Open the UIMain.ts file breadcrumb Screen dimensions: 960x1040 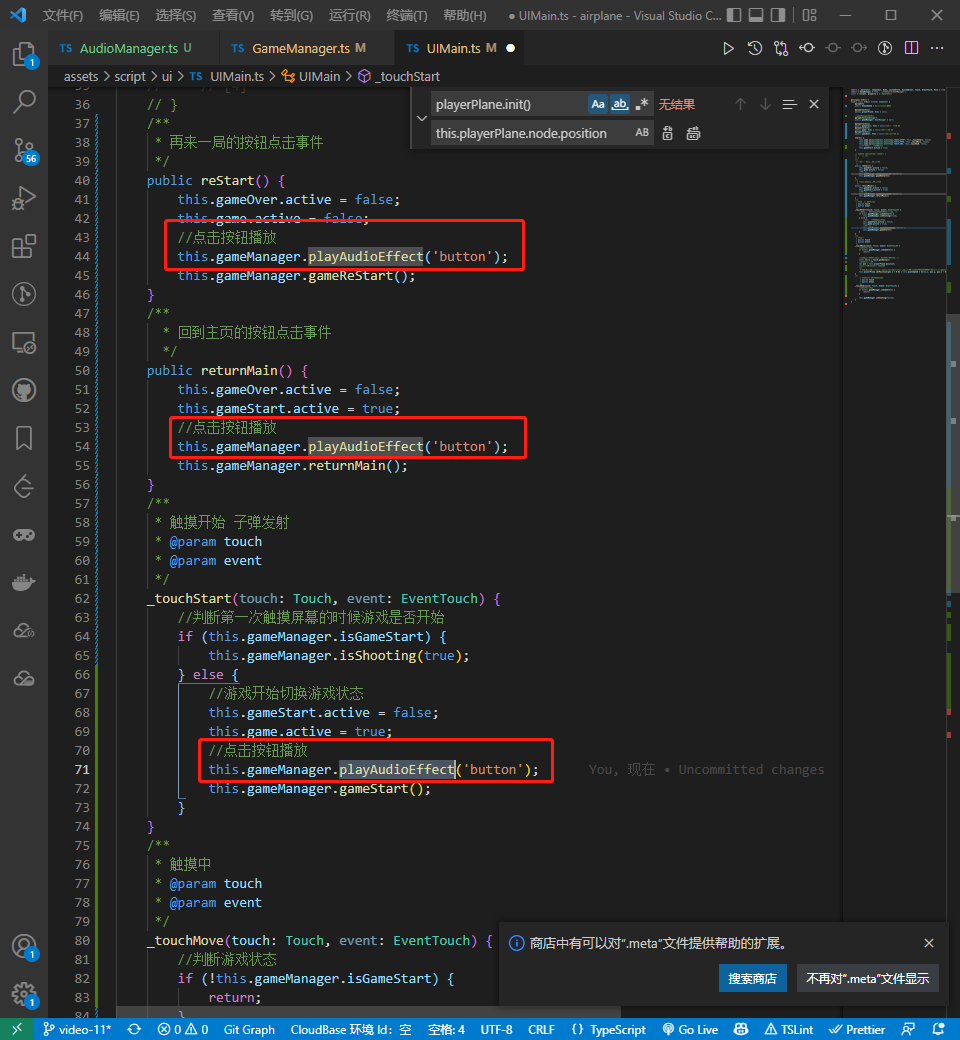pyautogui.click(x=228, y=76)
